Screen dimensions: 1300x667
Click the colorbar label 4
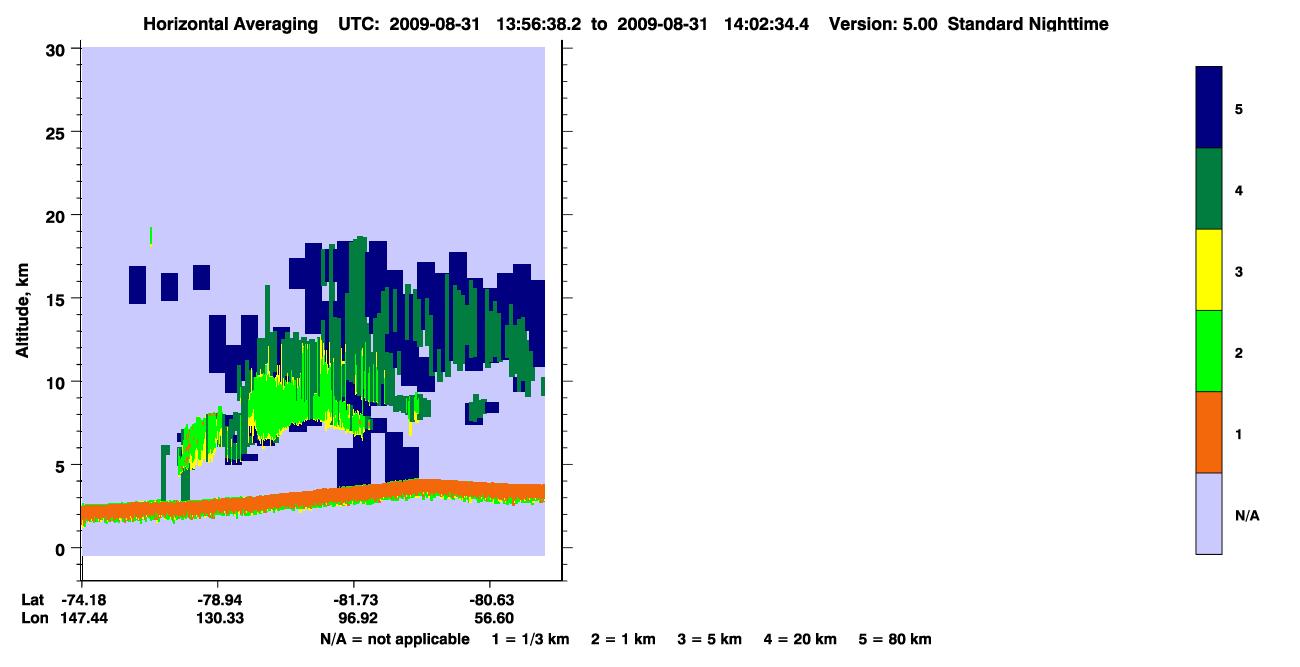coord(1239,189)
